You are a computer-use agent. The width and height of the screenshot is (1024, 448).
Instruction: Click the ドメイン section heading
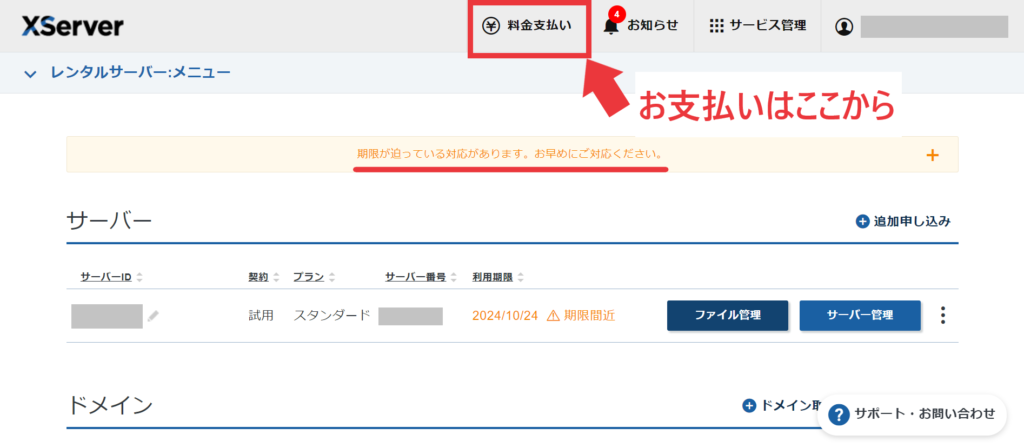coord(110,406)
